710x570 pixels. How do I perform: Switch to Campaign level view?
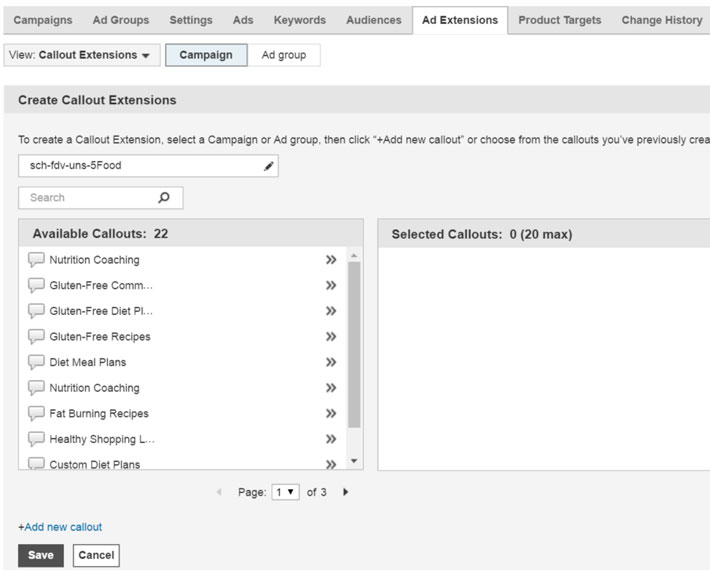[x=206, y=55]
